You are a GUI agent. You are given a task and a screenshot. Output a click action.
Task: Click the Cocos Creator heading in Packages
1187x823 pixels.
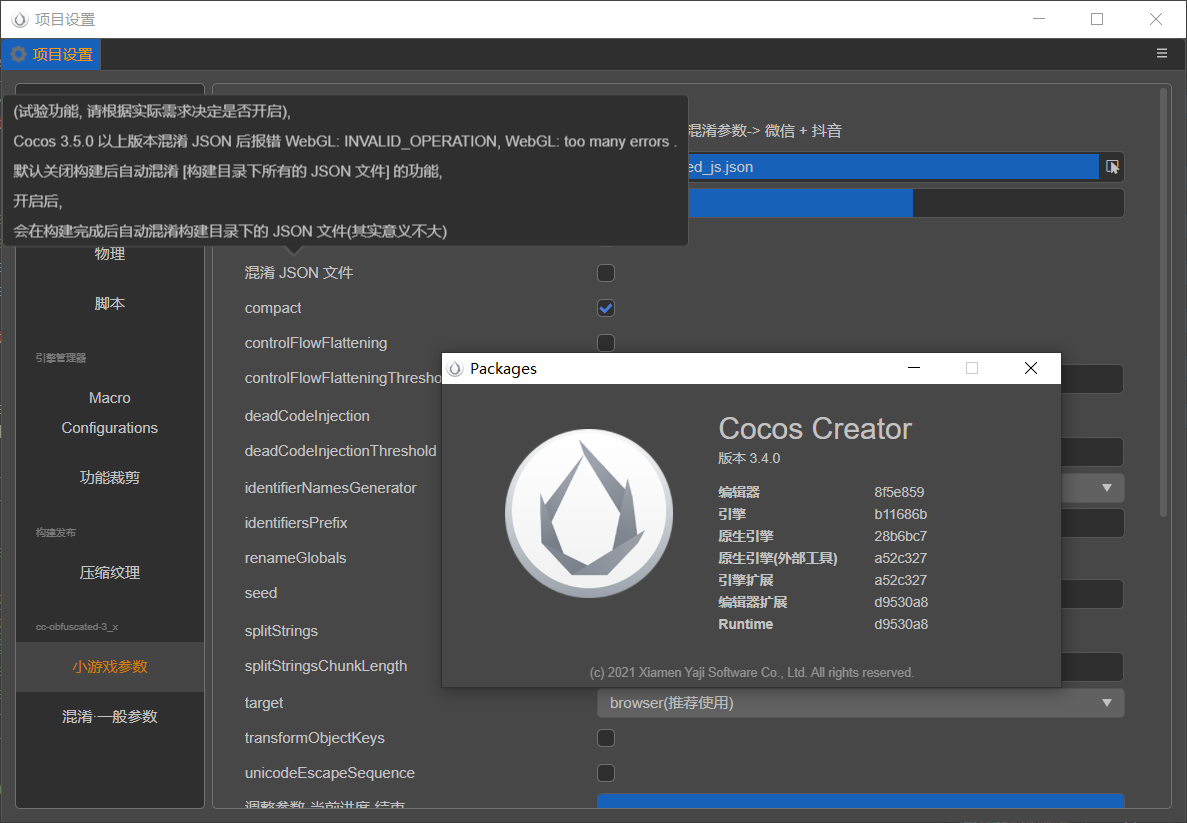(815, 429)
